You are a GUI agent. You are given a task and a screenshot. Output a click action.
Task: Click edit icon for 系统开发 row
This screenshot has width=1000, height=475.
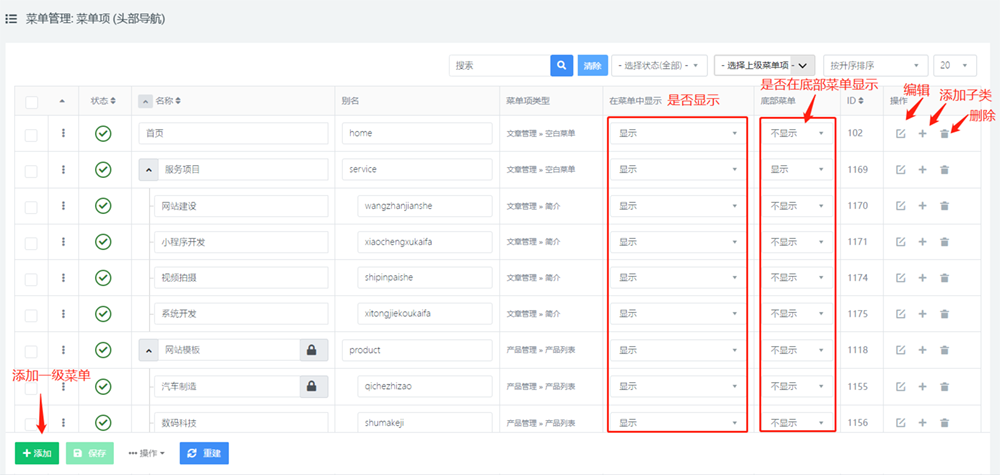(x=900, y=314)
